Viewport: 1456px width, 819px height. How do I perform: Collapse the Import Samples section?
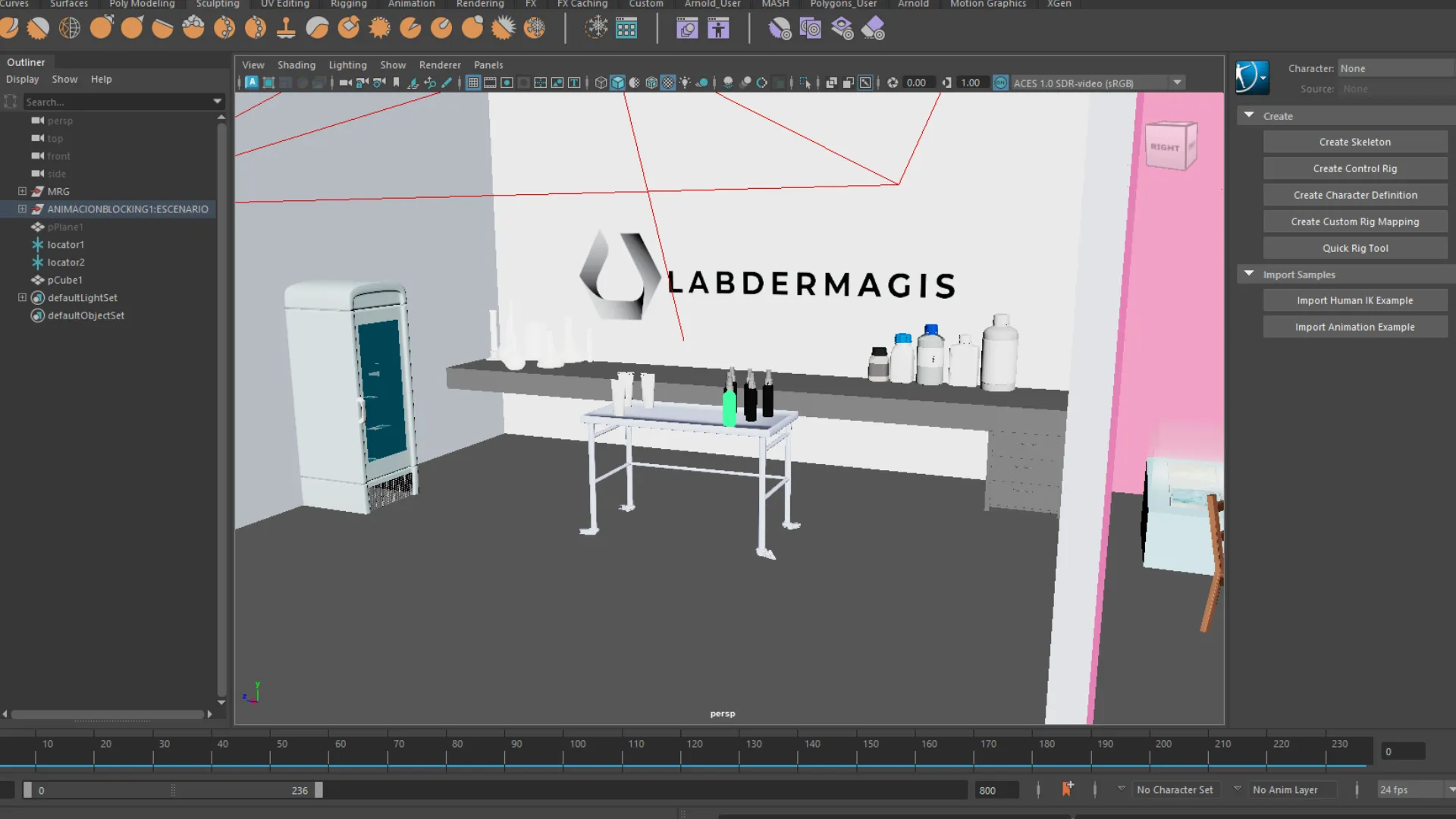coord(1249,274)
